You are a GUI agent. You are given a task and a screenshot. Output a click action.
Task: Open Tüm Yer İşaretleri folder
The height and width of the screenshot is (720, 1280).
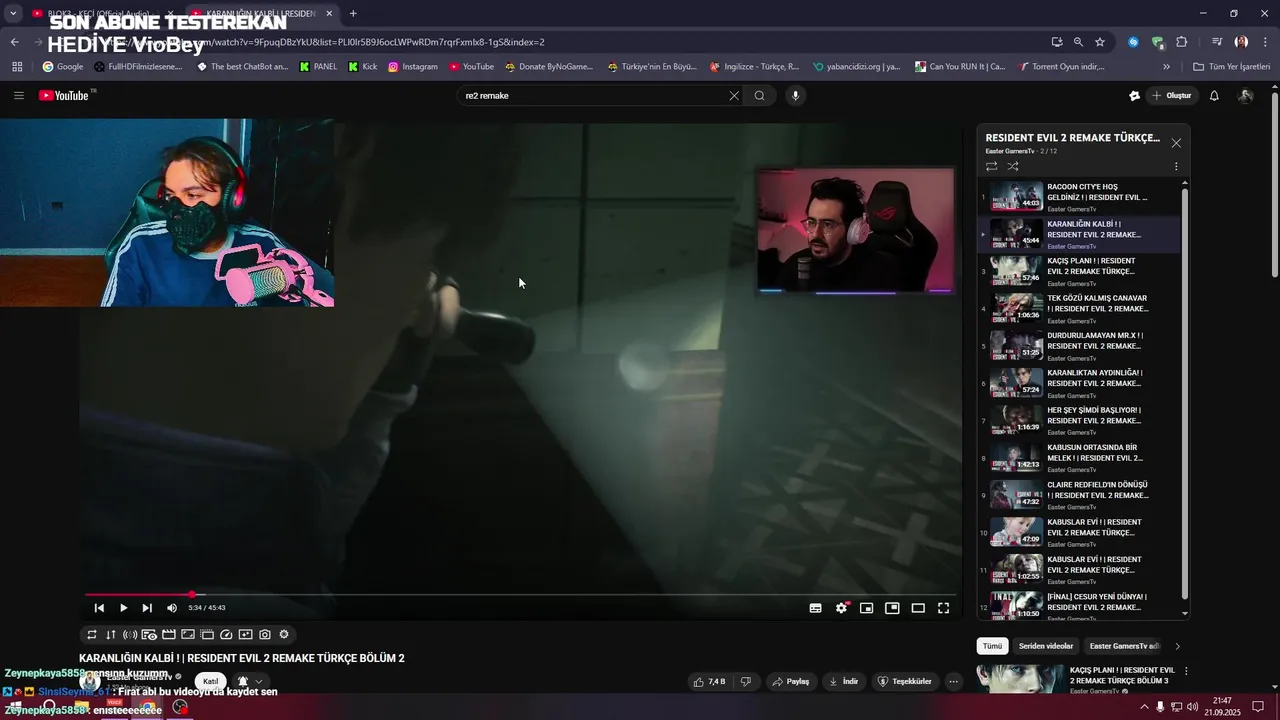(1232, 67)
